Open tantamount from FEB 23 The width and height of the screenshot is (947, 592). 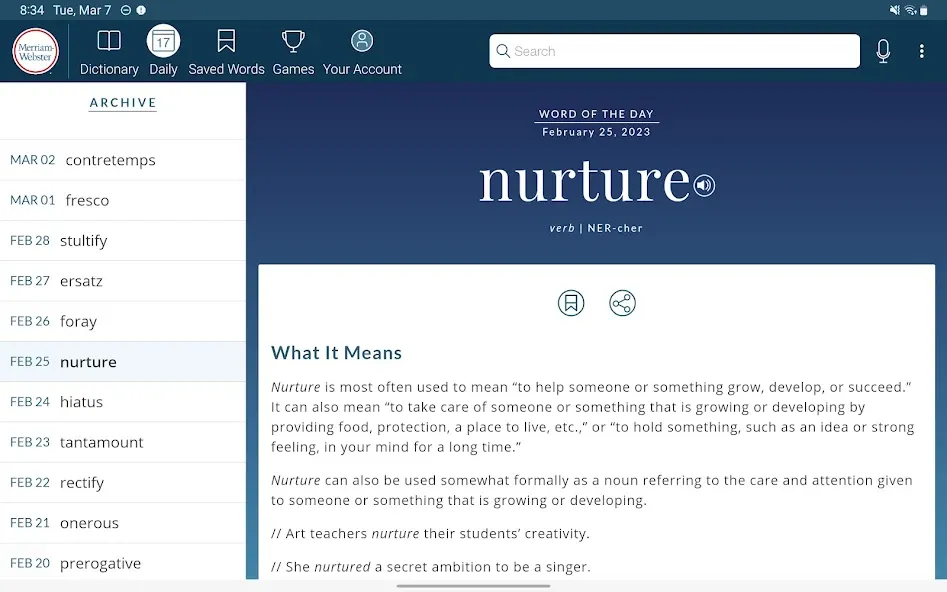click(x=123, y=442)
